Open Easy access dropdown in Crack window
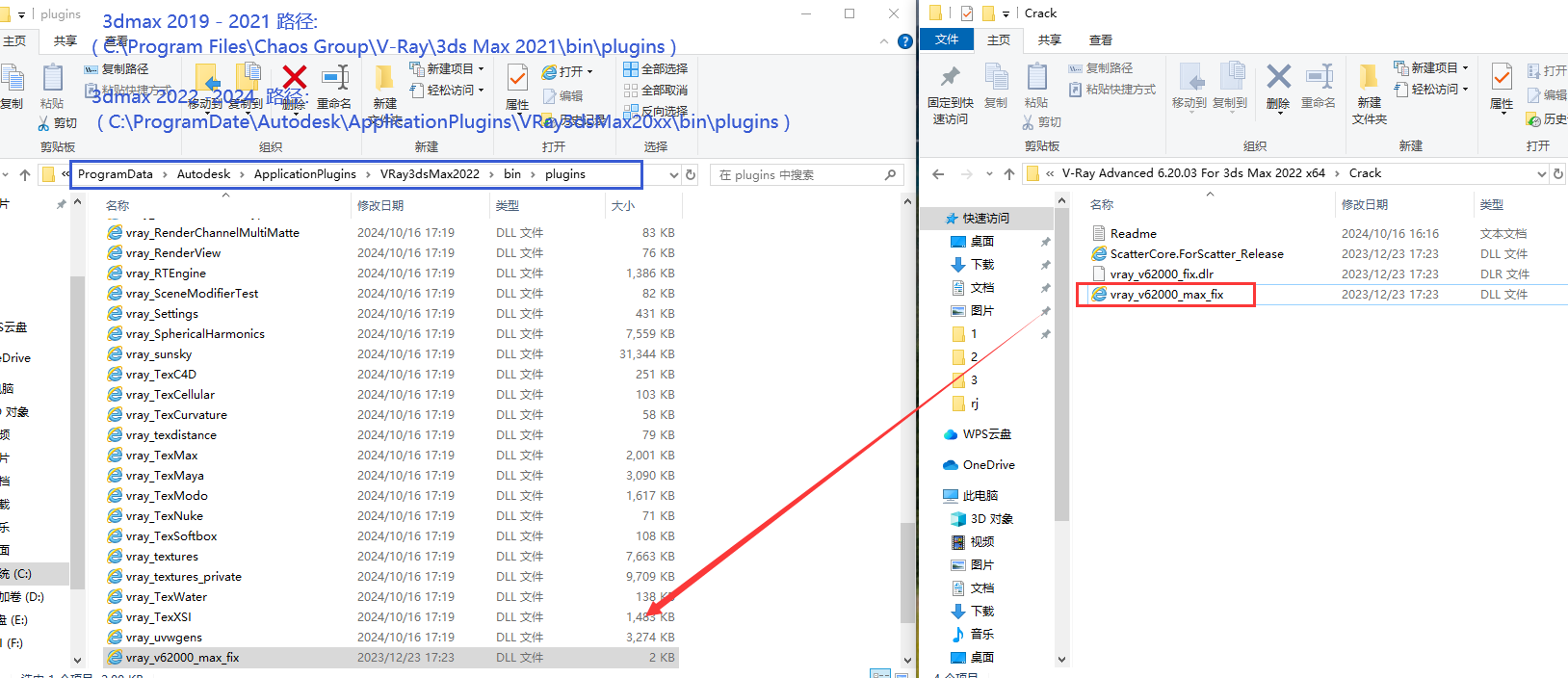 click(1430, 90)
